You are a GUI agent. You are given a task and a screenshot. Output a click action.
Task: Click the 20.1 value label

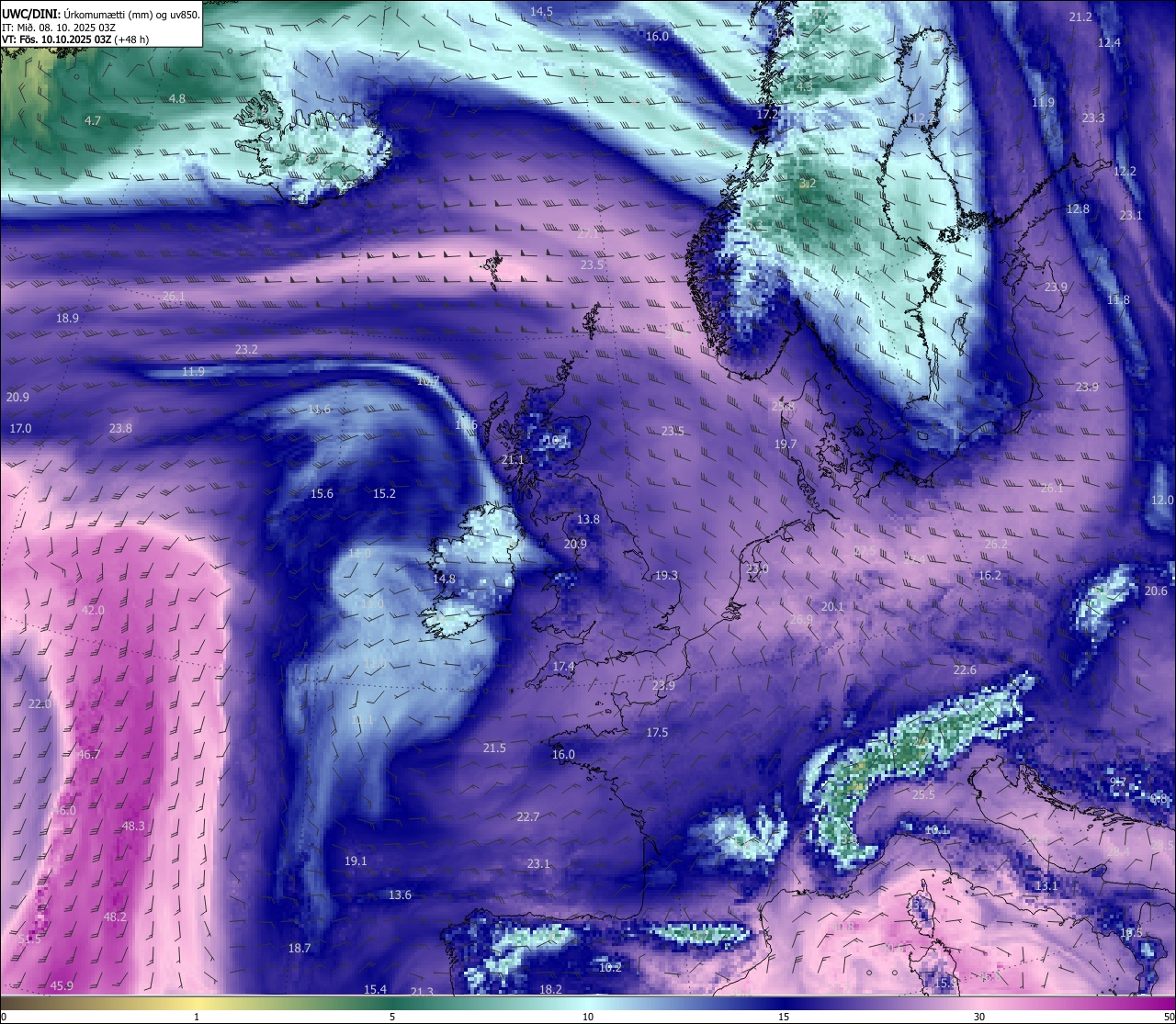[x=832, y=606]
